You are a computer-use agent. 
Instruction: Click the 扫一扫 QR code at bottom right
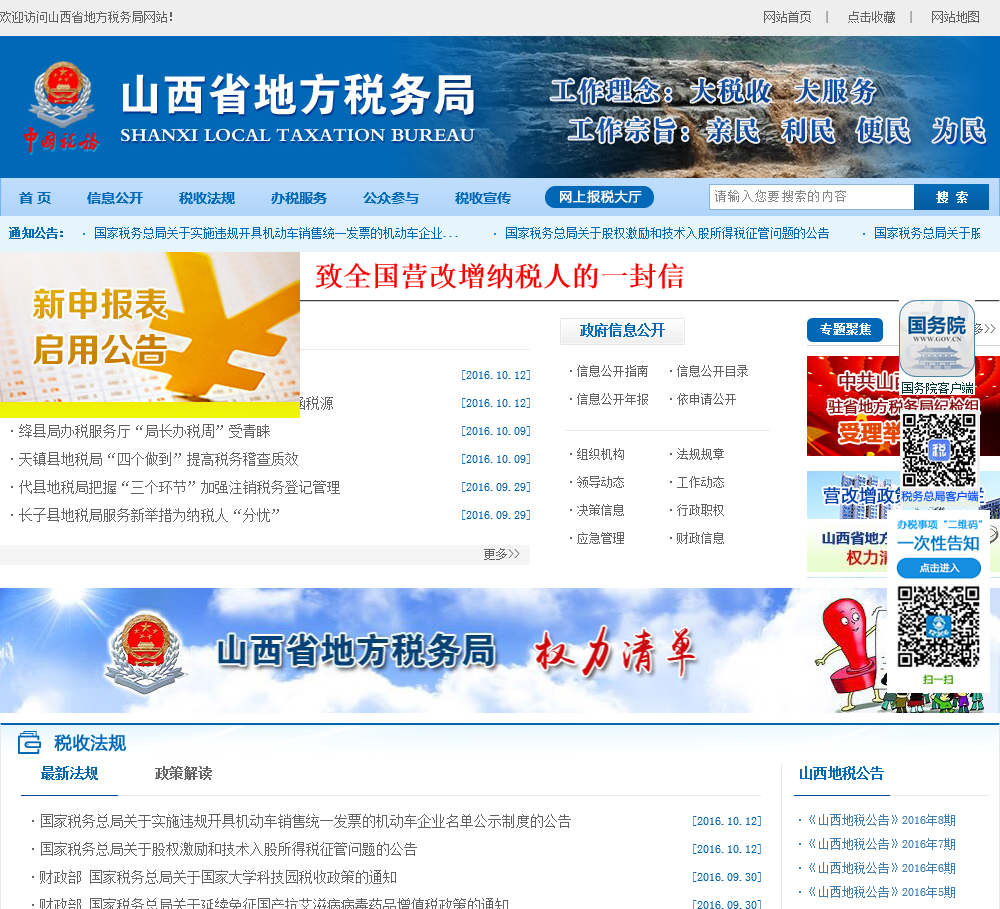click(x=938, y=627)
